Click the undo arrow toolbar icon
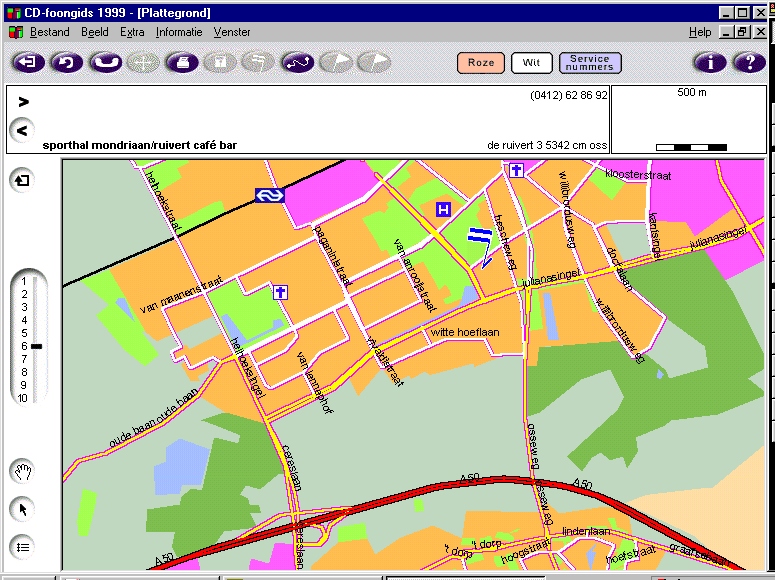The image size is (775, 580). [x=65, y=63]
